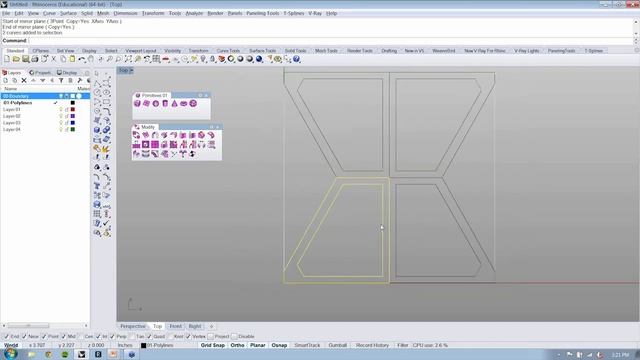Change Layer 01 red color swatch

click(x=73, y=109)
